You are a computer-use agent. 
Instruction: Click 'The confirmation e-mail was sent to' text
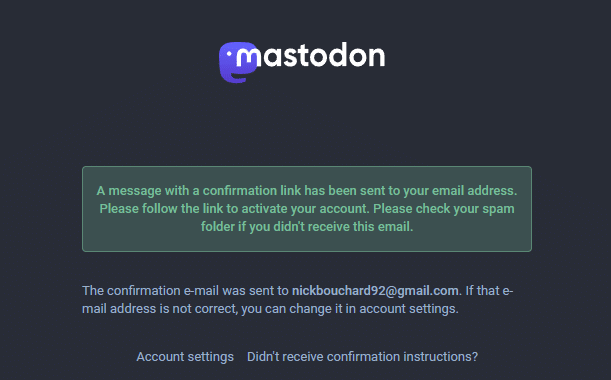[185, 291]
